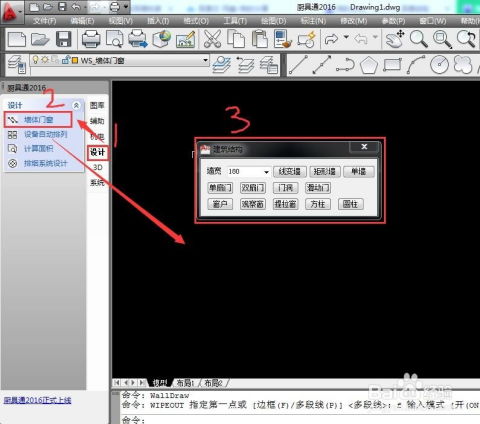480x424 pixels.
Task: Switch to the 图库 side tab
Action: (x=97, y=105)
